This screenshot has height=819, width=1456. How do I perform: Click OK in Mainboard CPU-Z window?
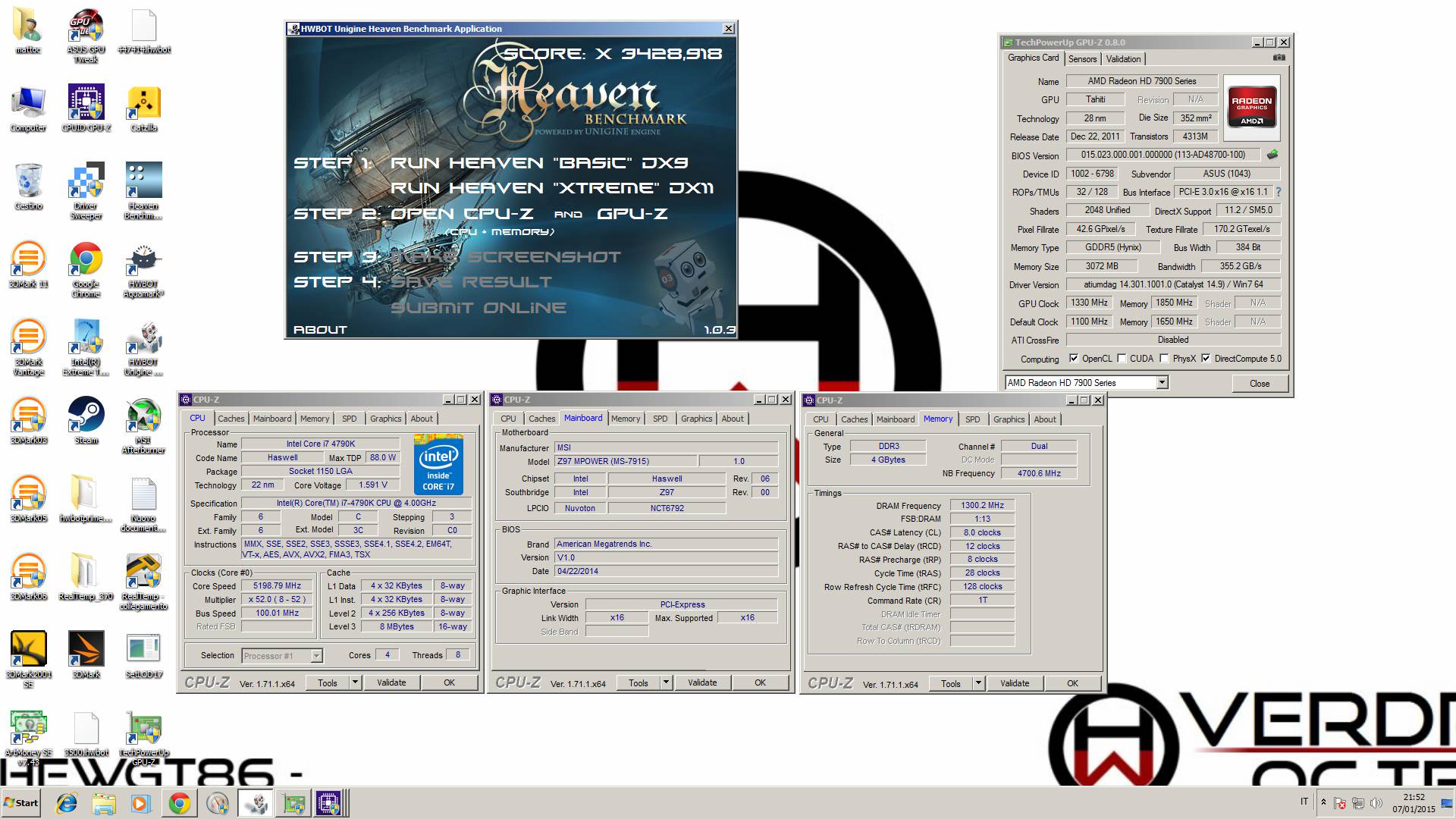(760, 682)
